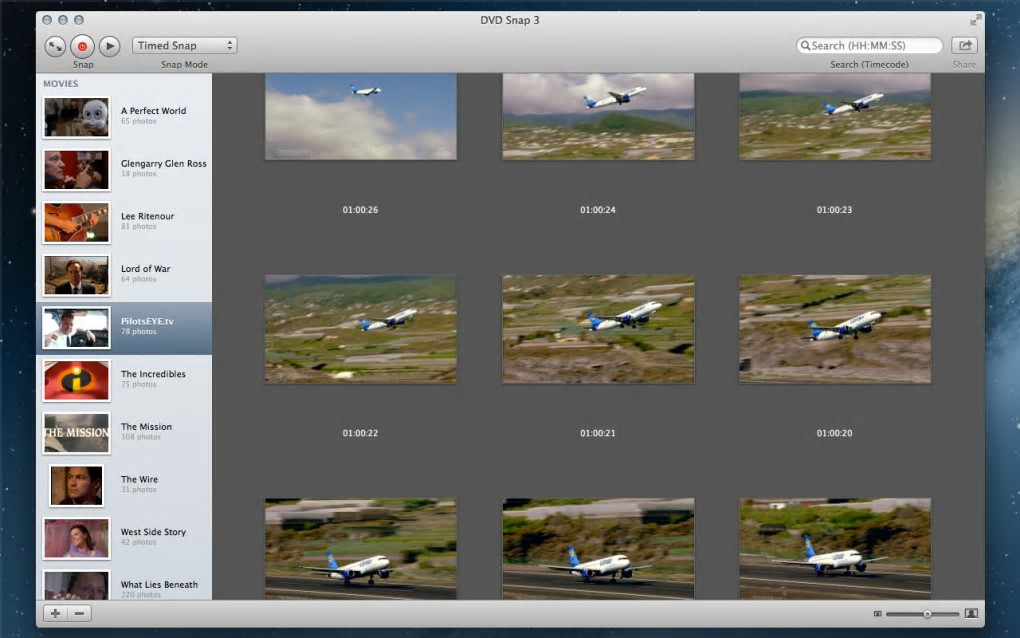Click the 01:00:26 timecode label
This screenshot has width=1020, height=638.
click(x=360, y=209)
